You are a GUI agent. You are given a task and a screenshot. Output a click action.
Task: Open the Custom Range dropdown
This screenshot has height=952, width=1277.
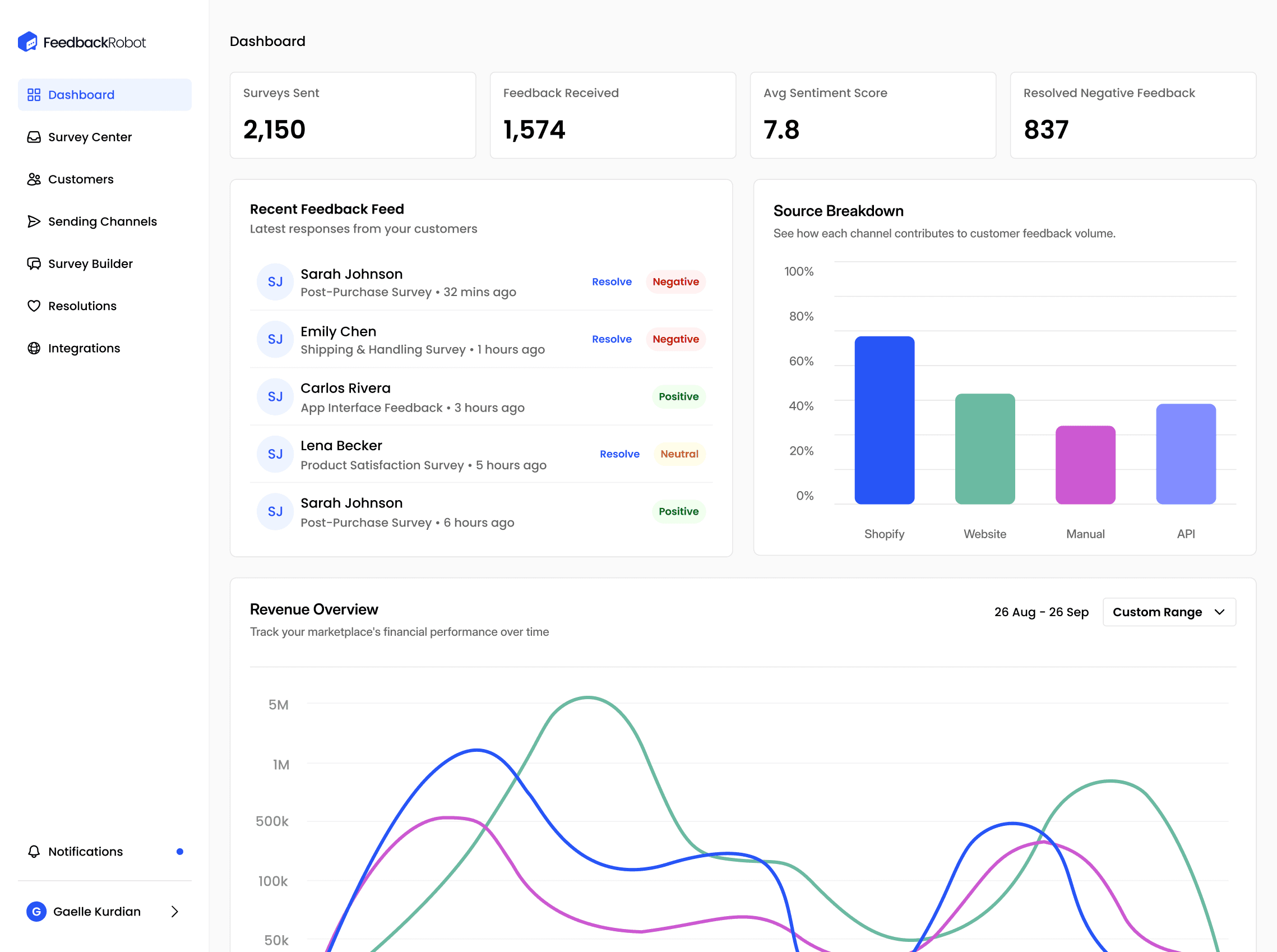(1169, 612)
